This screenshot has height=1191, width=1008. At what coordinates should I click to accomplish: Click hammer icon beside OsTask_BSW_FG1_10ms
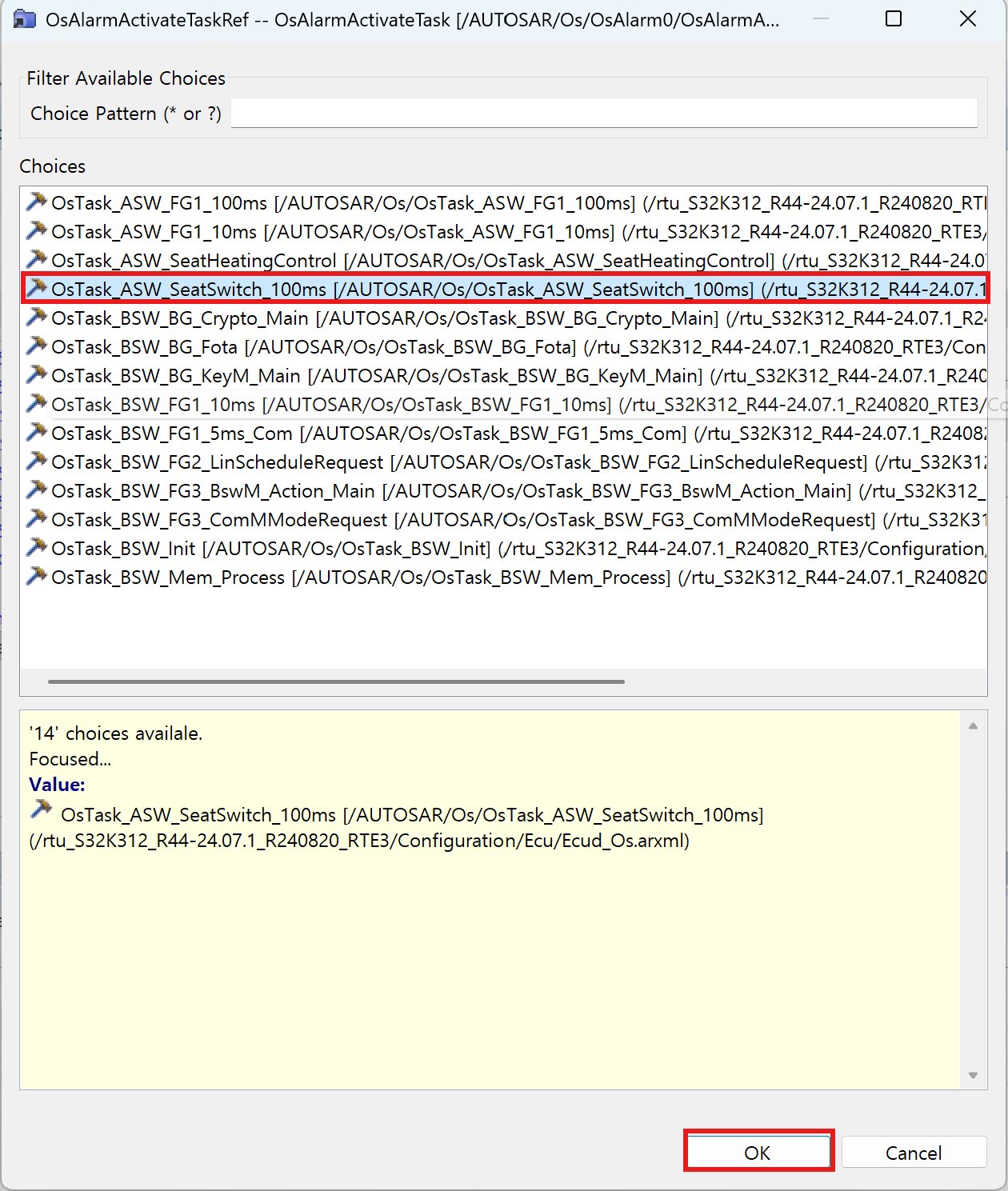click(36, 403)
